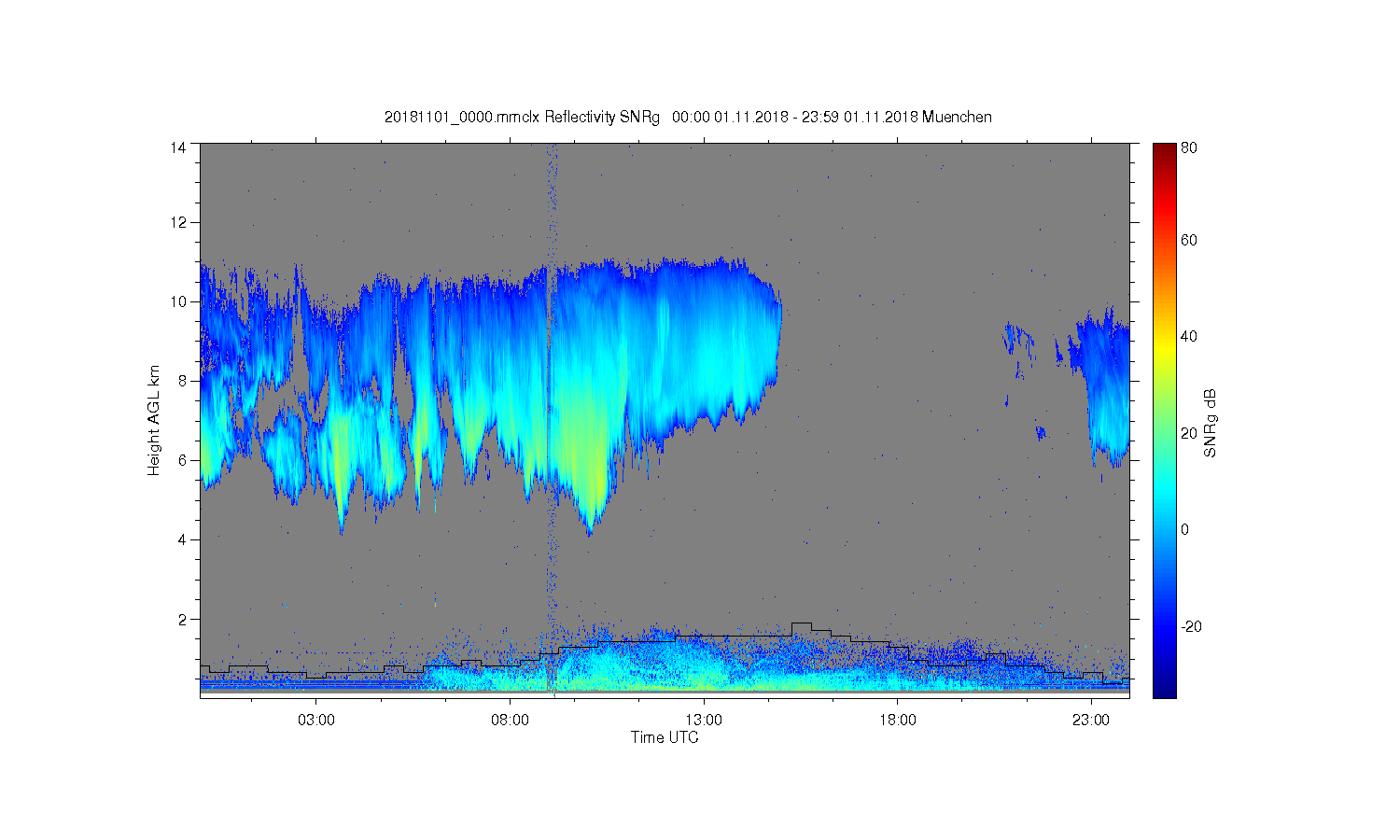1400x840 pixels.
Task: Click the 23:00 time tick label
Action: [1091, 721]
